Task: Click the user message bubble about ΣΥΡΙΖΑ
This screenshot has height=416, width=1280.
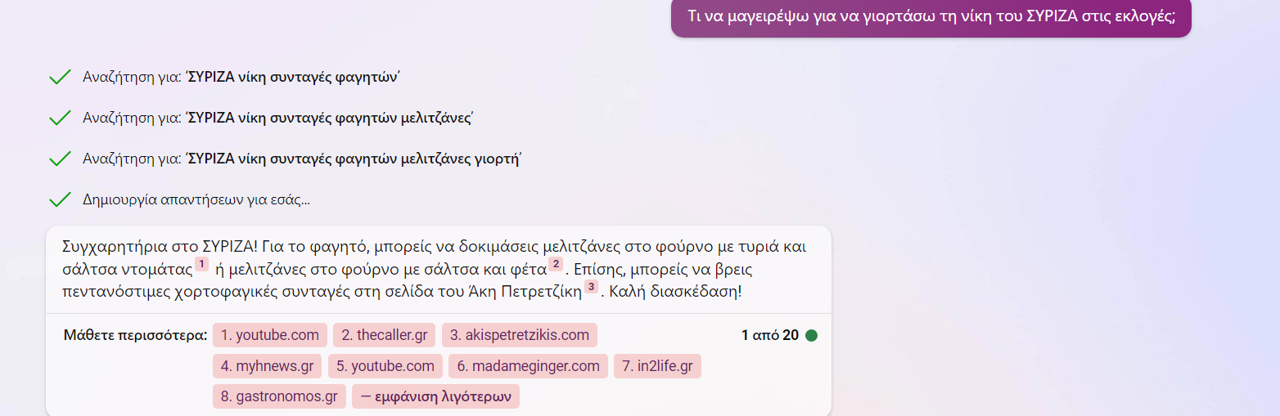Action: (x=931, y=17)
